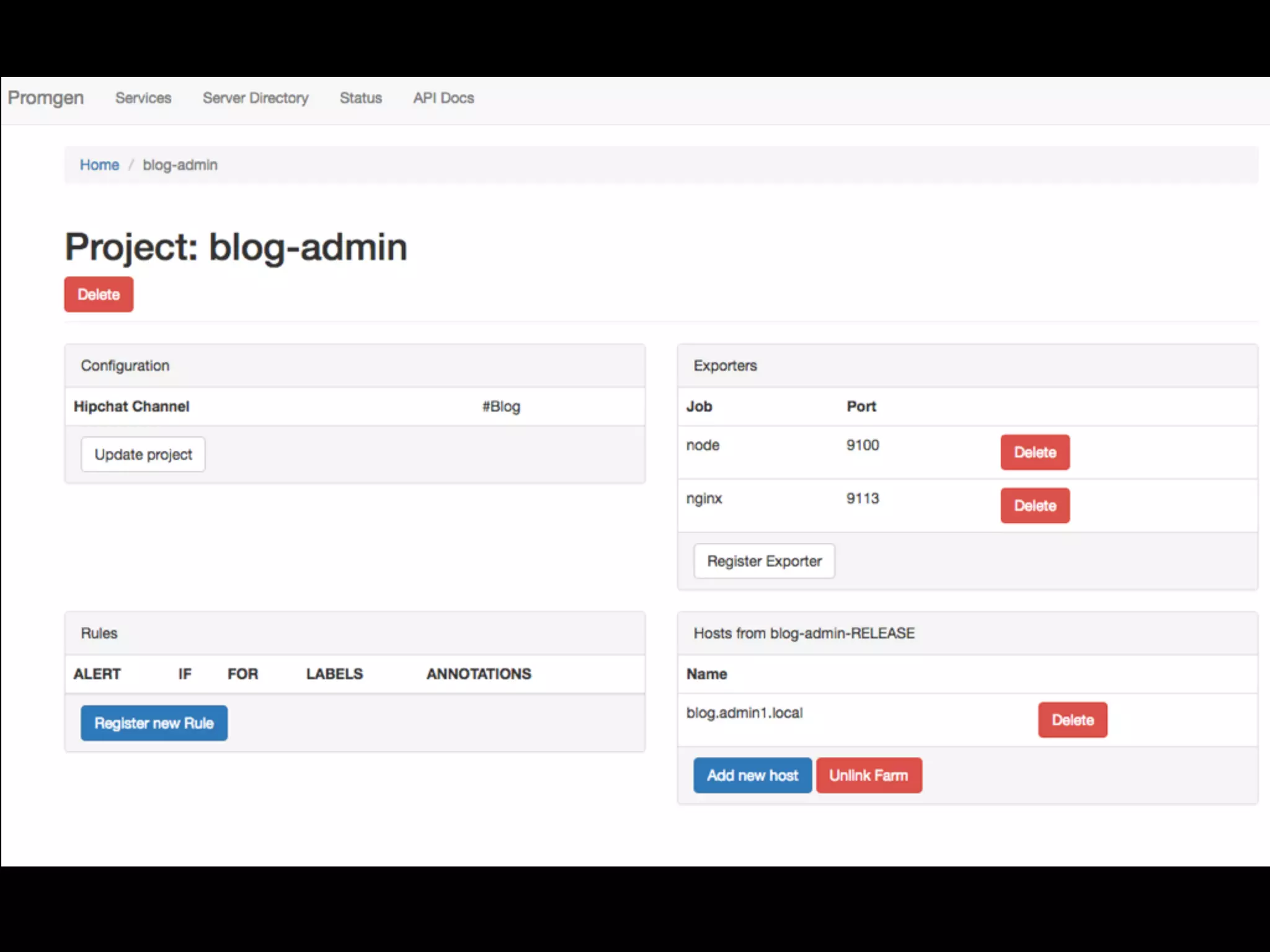
Task: Click the ALERT column header in Rules
Action: pyautogui.click(x=97, y=674)
